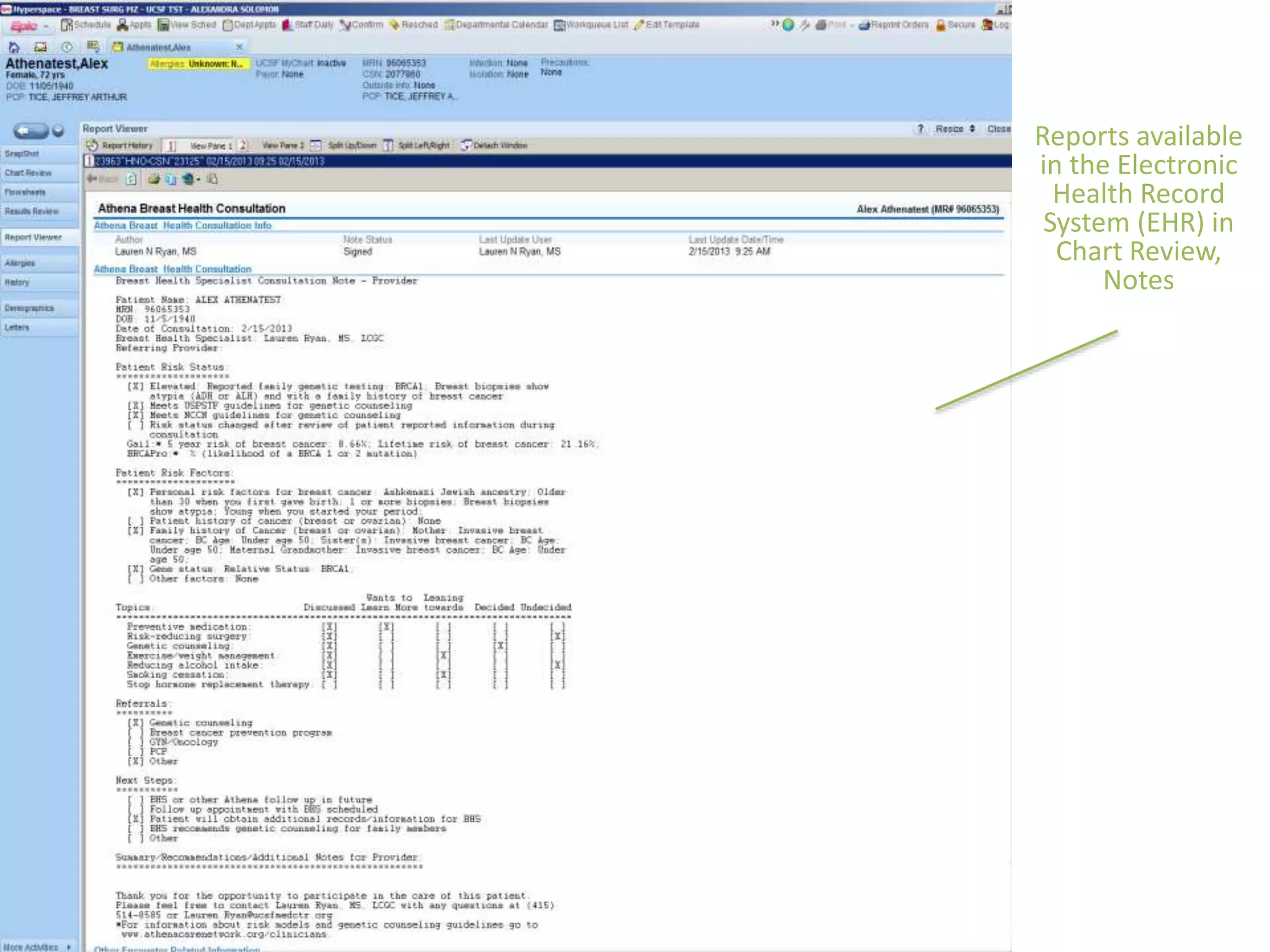Viewport: 1270px width, 952px height.
Task: Click the Home workspace icon
Action: (14, 47)
